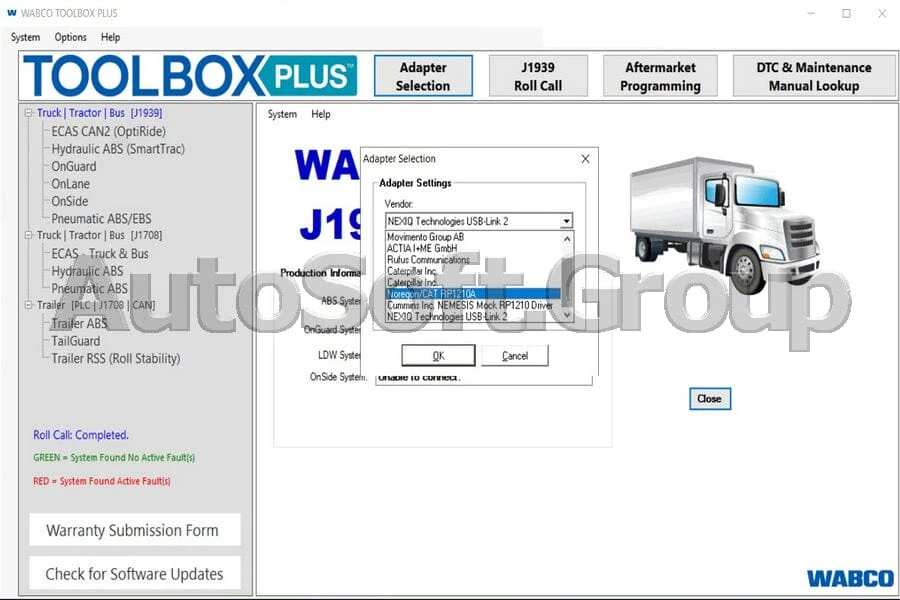Collapse the Truck | Tractor | Bus [J1708] node
This screenshot has width=900, height=600.
[x=28, y=235]
